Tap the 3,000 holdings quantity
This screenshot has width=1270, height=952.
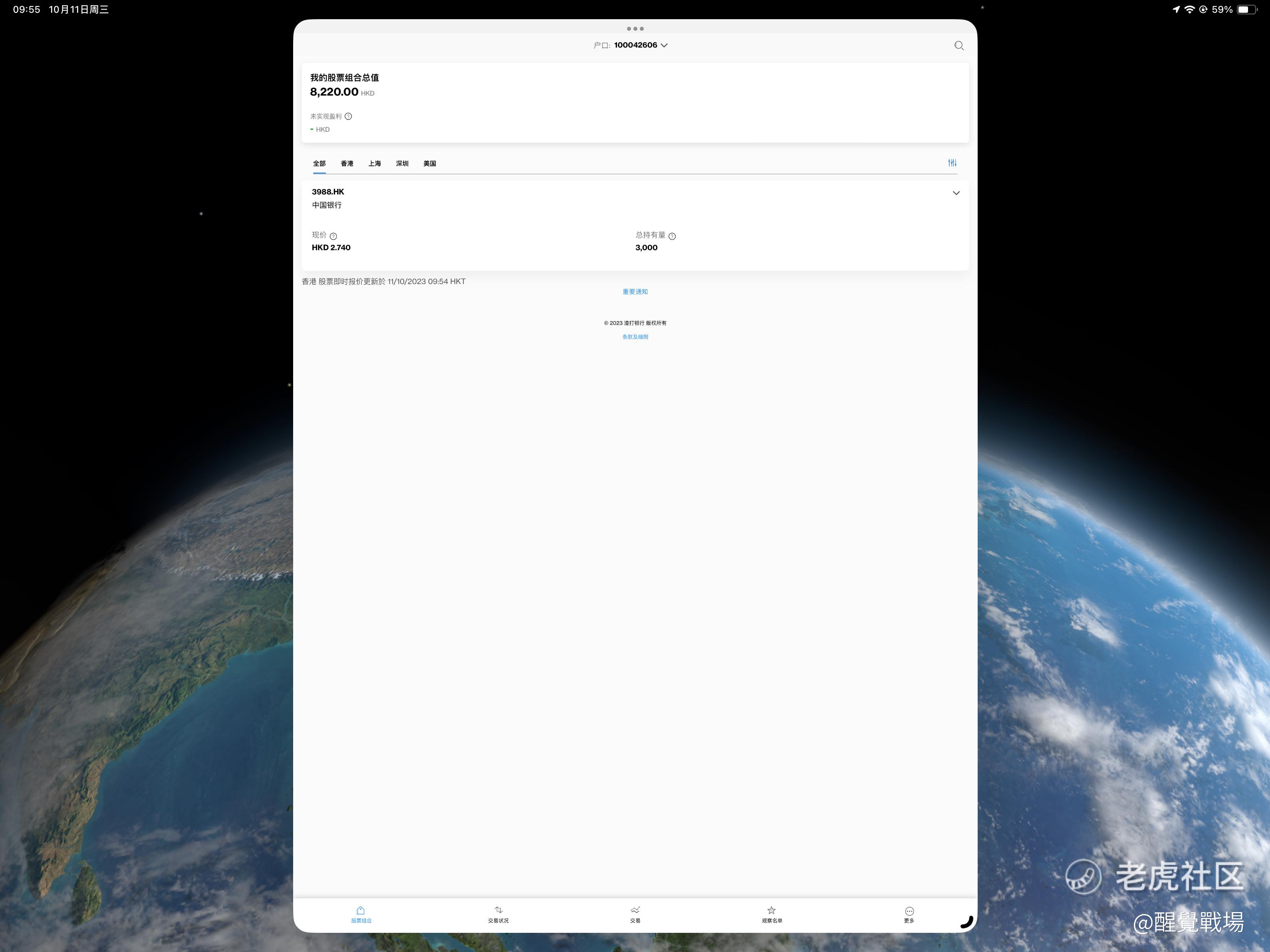click(647, 248)
